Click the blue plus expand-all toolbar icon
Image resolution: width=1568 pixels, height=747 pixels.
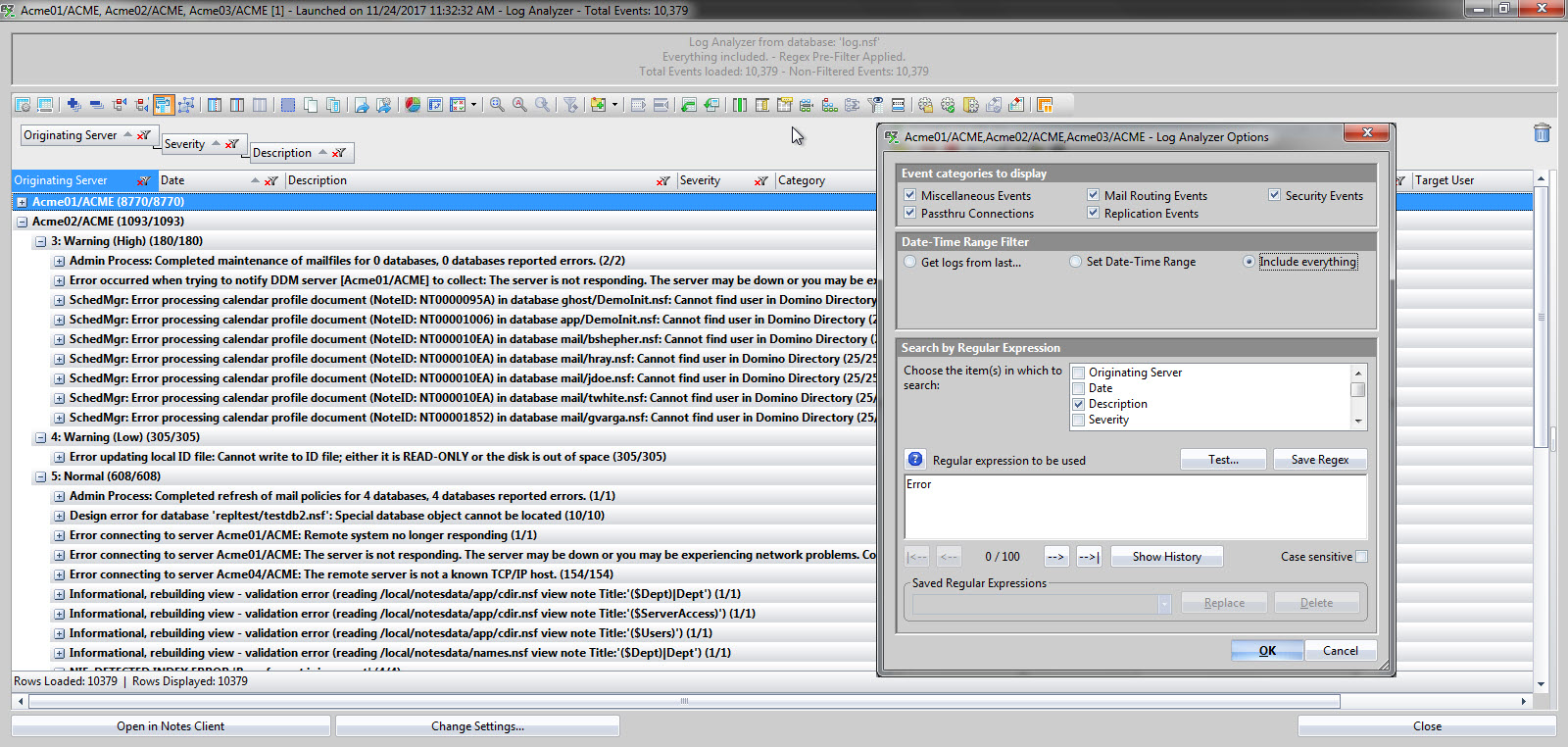pos(73,105)
